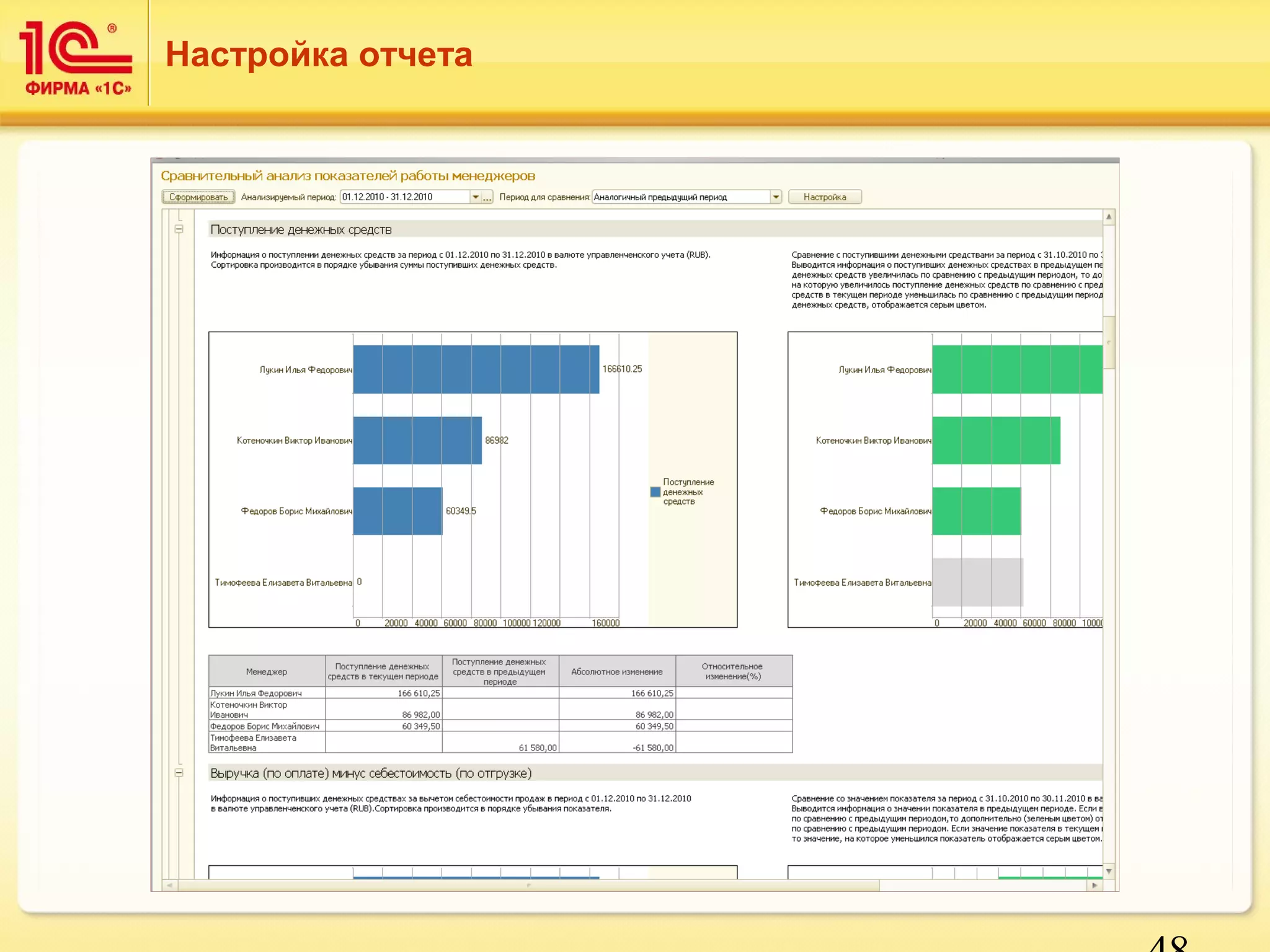This screenshot has height=952, width=1270.
Task: Click the table cell 61 580,00
Action: click(500, 743)
